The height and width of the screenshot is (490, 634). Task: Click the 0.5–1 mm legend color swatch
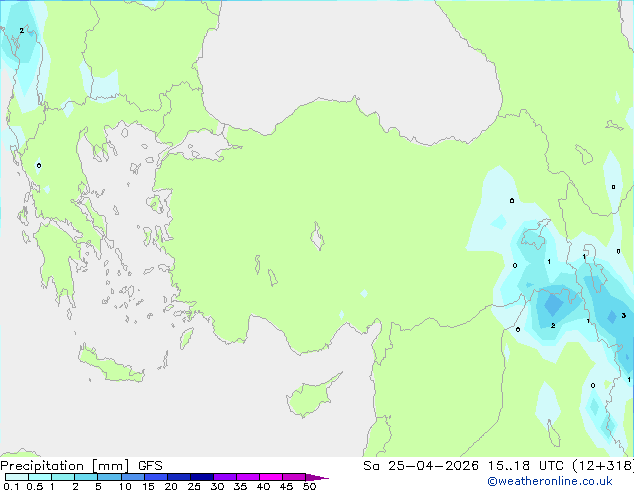click(40, 477)
